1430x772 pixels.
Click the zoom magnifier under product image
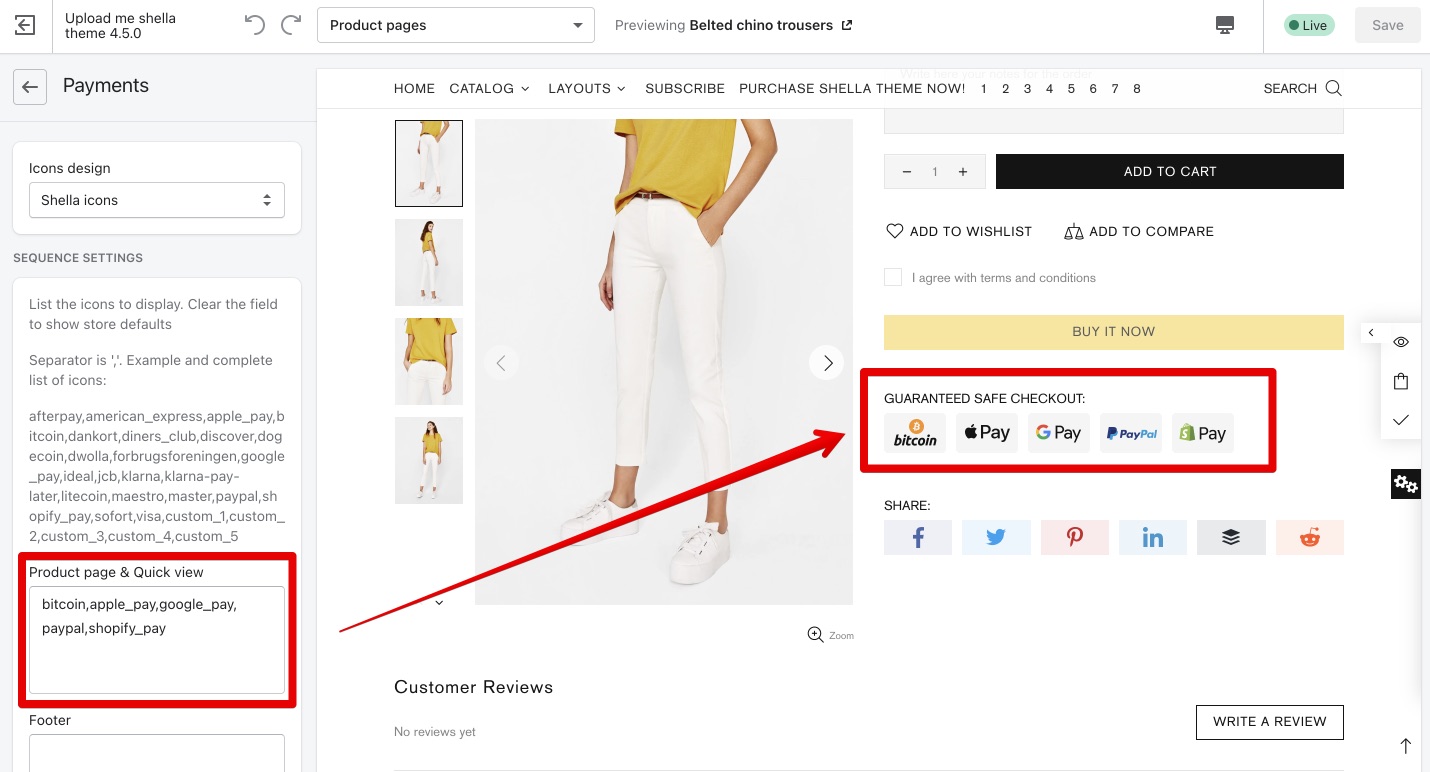click(815, 634)
